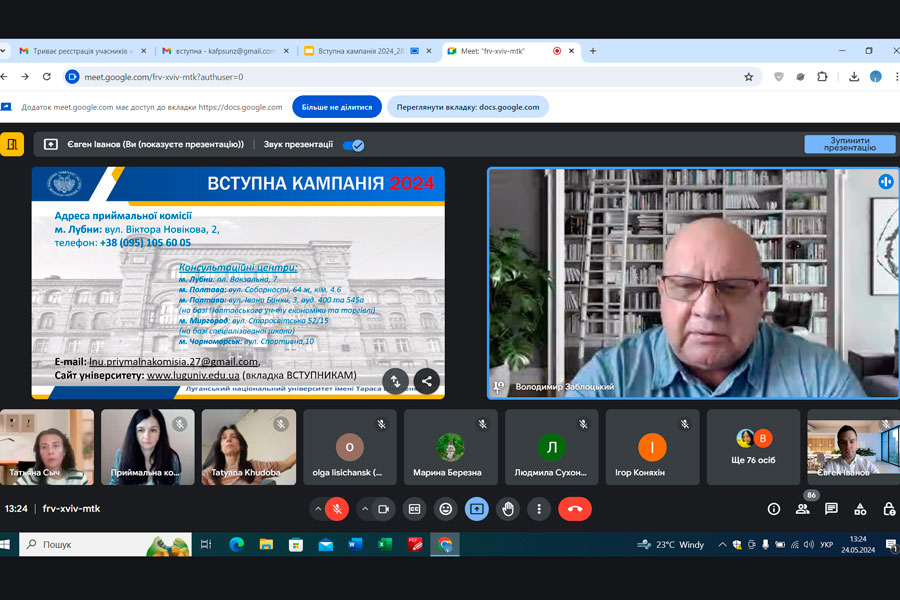Image resolution: width=900 pixels, height=600 pixels.
Task: Open the Chrome three-dot menu
Action: pyautogui.click(x=897, y=76)
